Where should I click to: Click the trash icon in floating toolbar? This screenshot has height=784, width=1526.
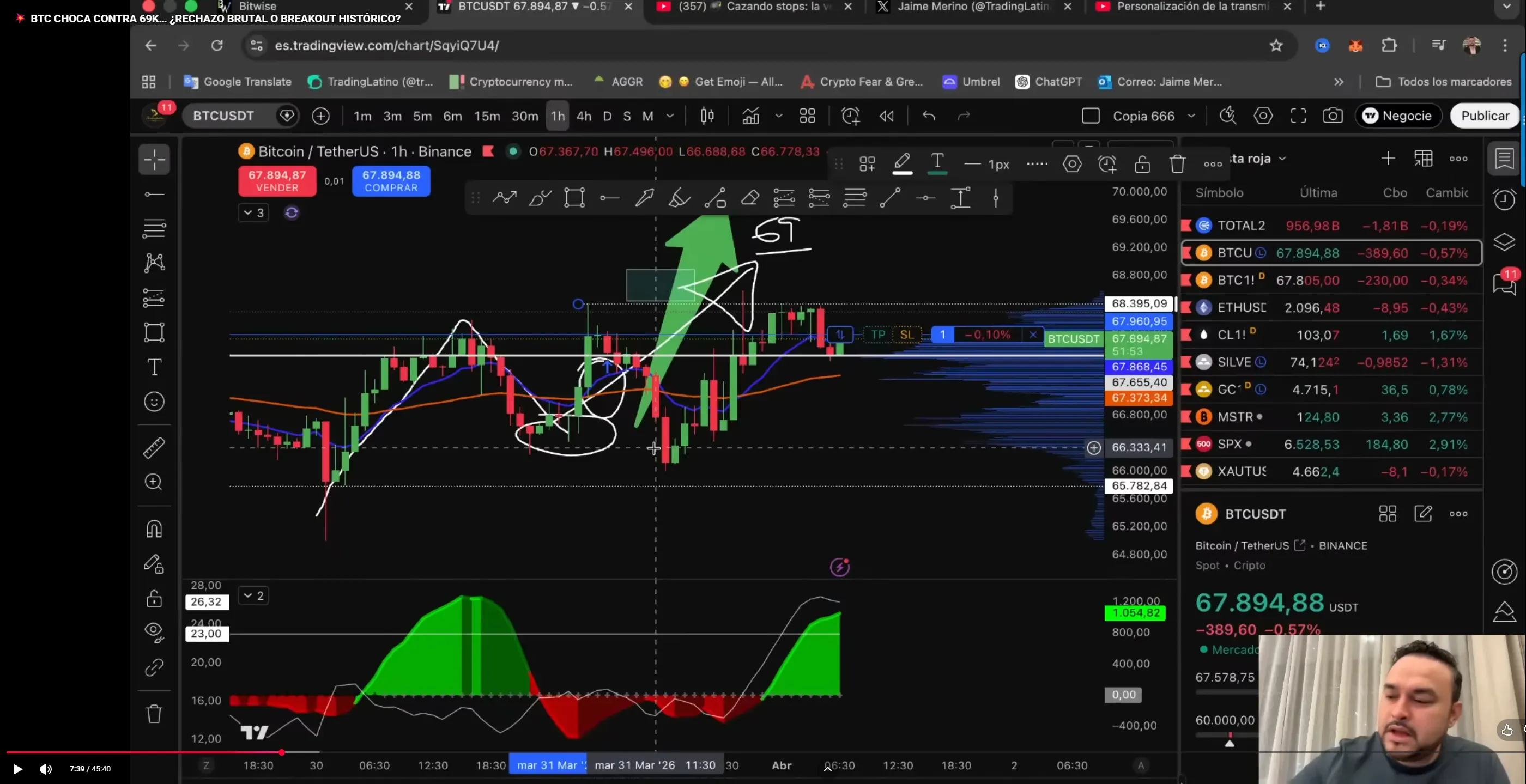1177,164
